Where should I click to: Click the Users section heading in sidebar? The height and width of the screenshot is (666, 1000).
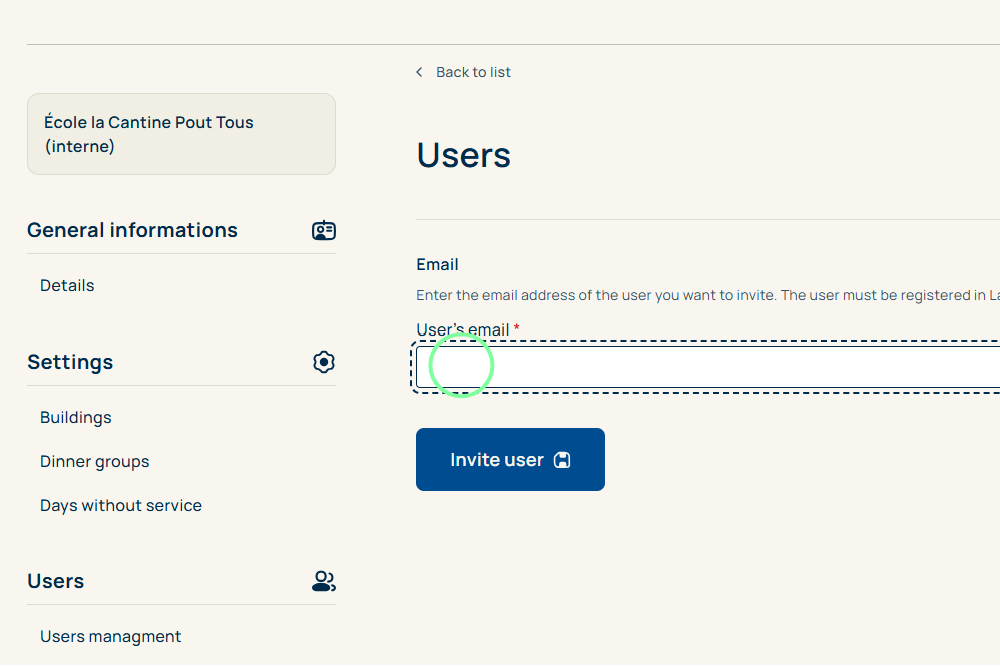point(55,581)
